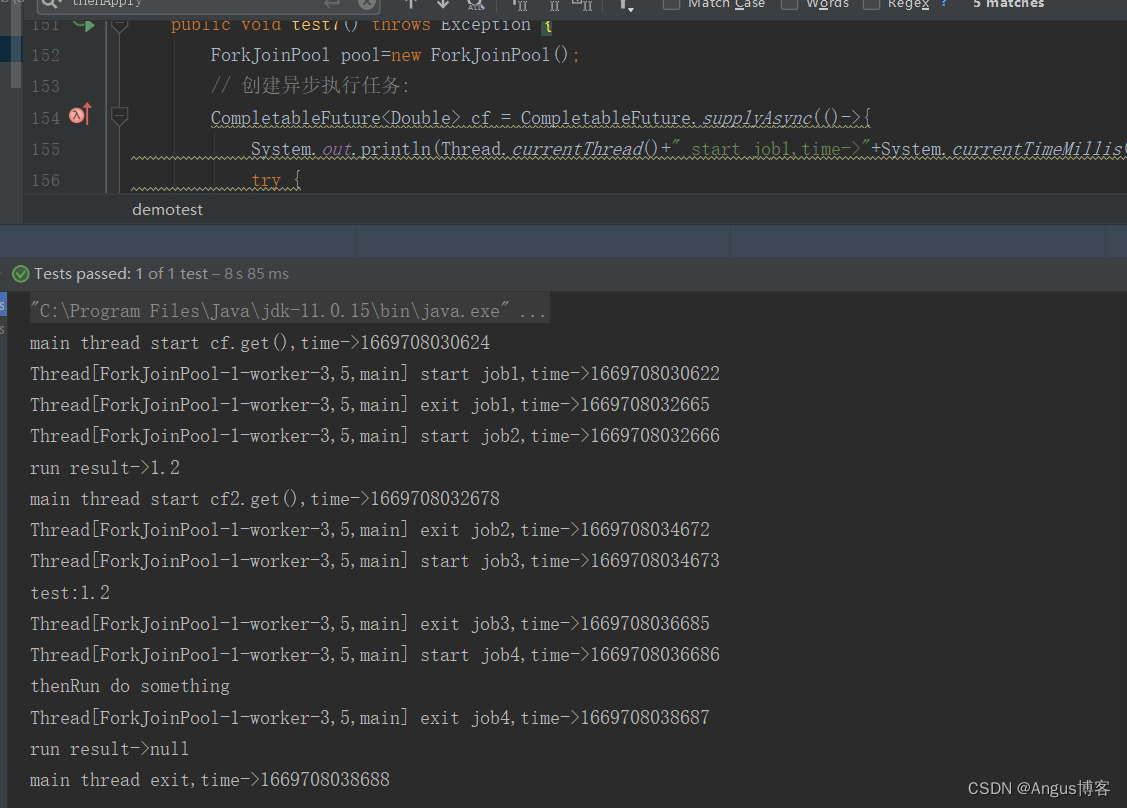Click the 'run result->null' console line
Image resolution: width=1127 pixels, height=808 pixels.
tap(109, 749)
